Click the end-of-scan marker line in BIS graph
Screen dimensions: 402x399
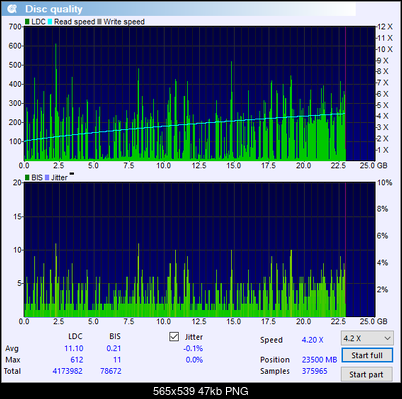(346, 249)
